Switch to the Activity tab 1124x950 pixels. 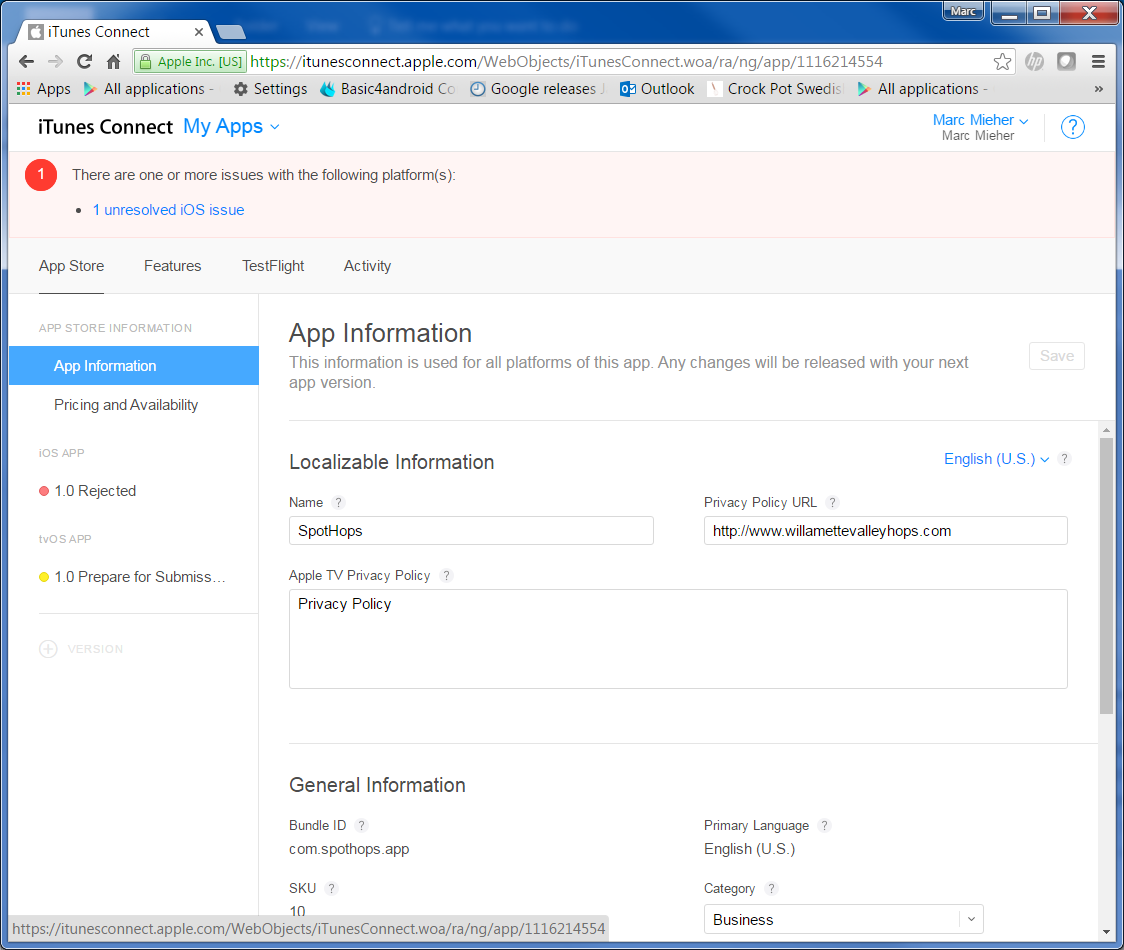point(367,266)
